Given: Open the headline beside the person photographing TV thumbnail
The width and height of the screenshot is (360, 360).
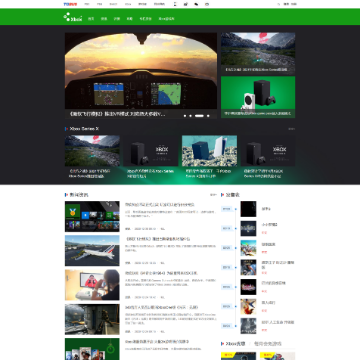Looking at the screenshot, I should click(162, 273).
